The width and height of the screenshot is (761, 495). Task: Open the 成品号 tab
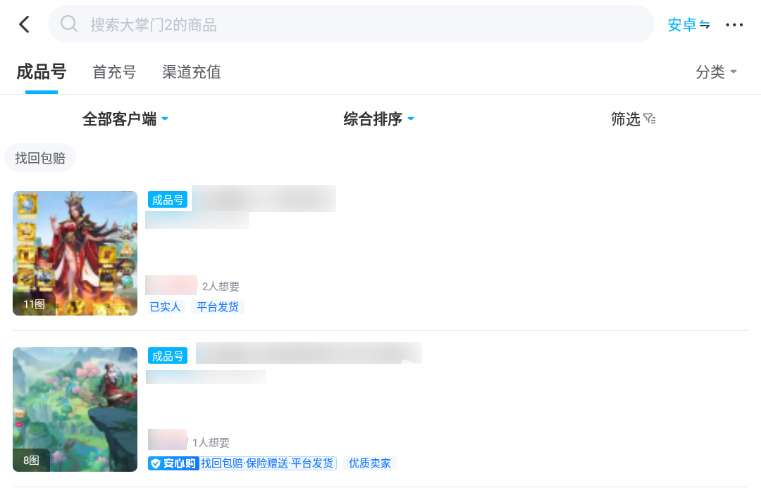(x=41, y=72)
